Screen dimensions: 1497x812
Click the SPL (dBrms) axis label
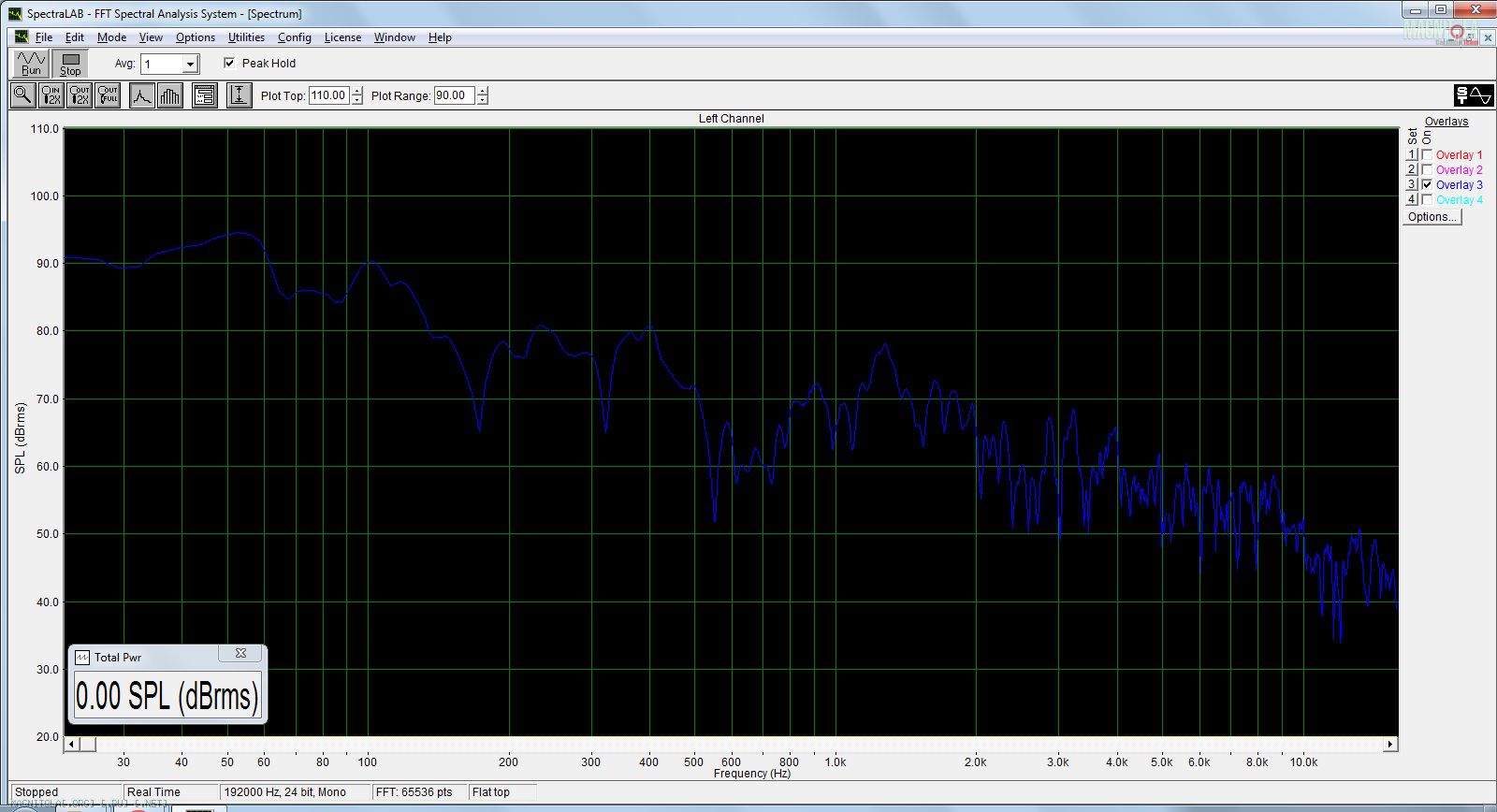tap(21, 438)
